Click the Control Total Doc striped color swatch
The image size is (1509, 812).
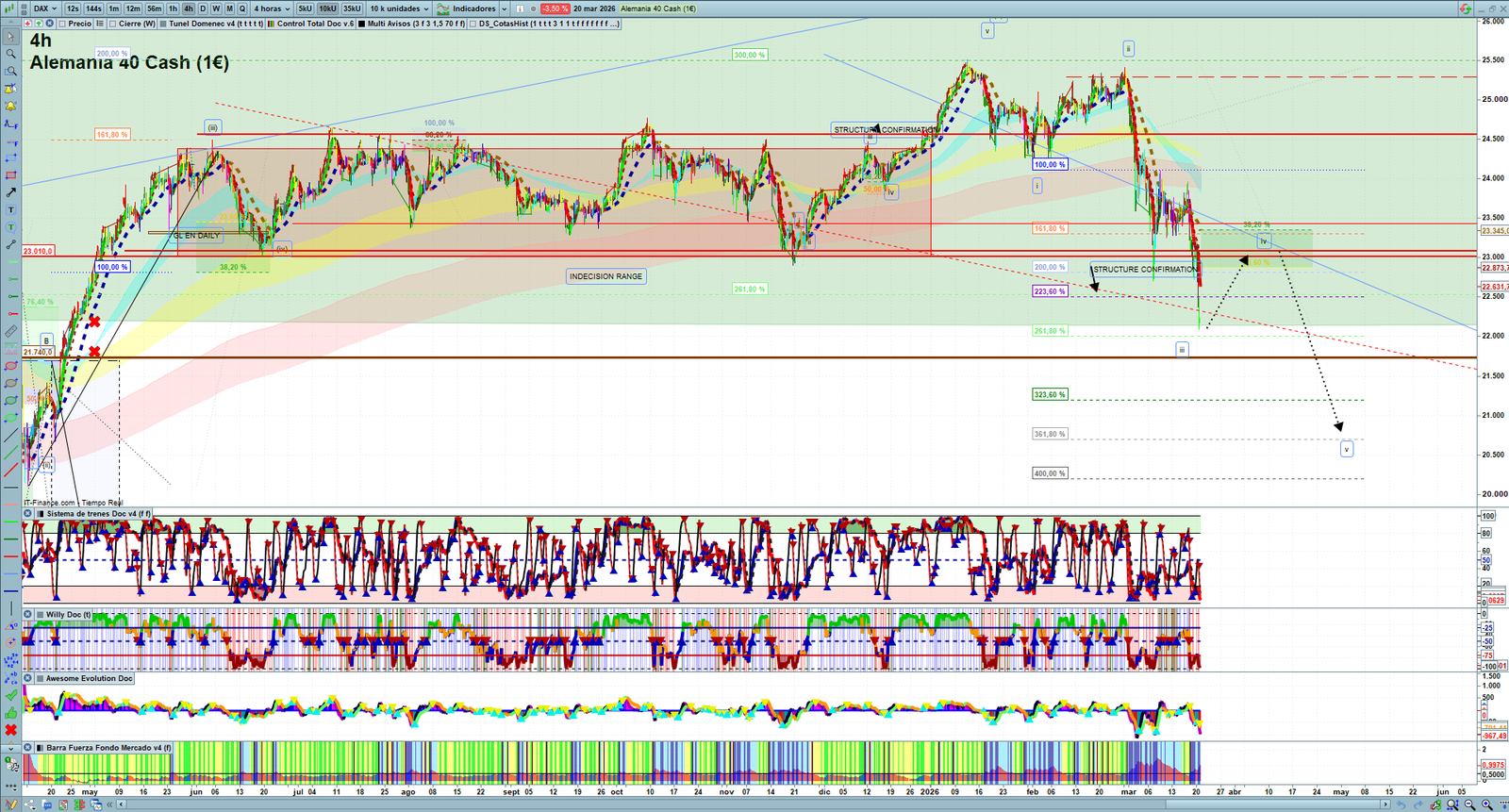pyautogui.click(x=272, y=24)
